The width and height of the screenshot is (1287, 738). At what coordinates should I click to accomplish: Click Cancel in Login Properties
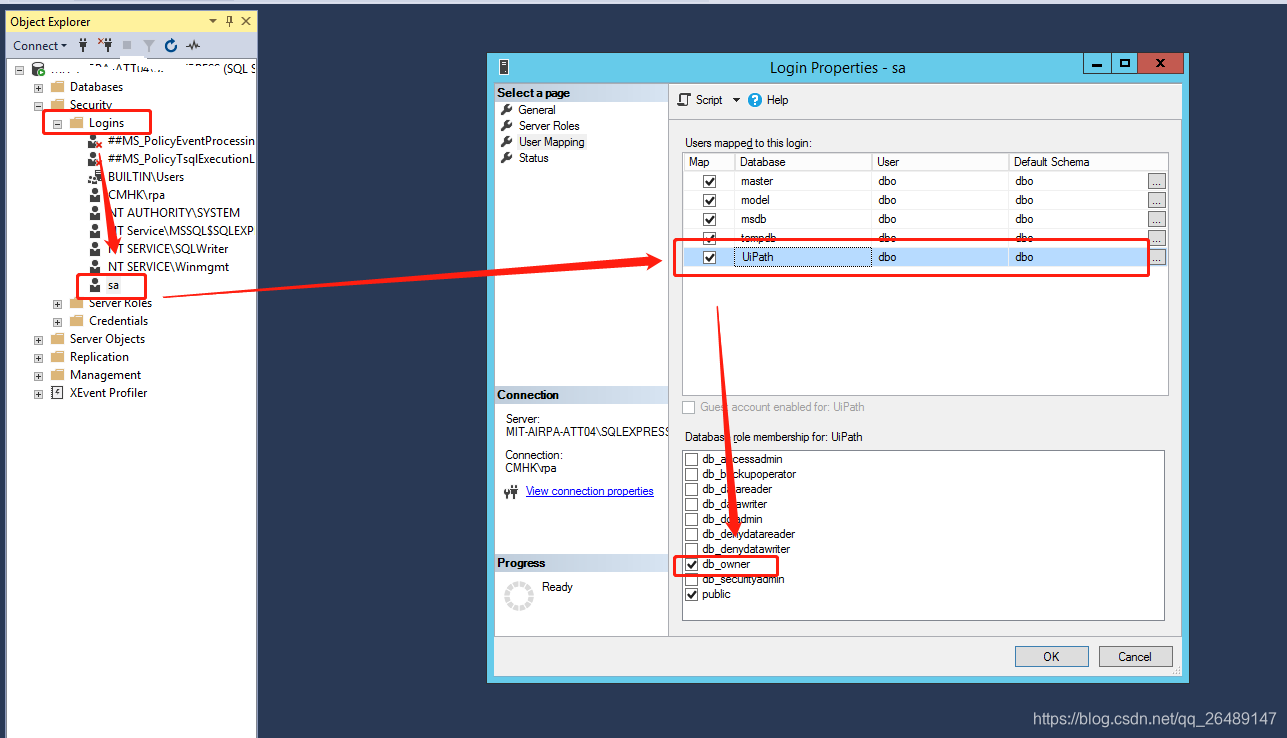(x=1135, y=657)
